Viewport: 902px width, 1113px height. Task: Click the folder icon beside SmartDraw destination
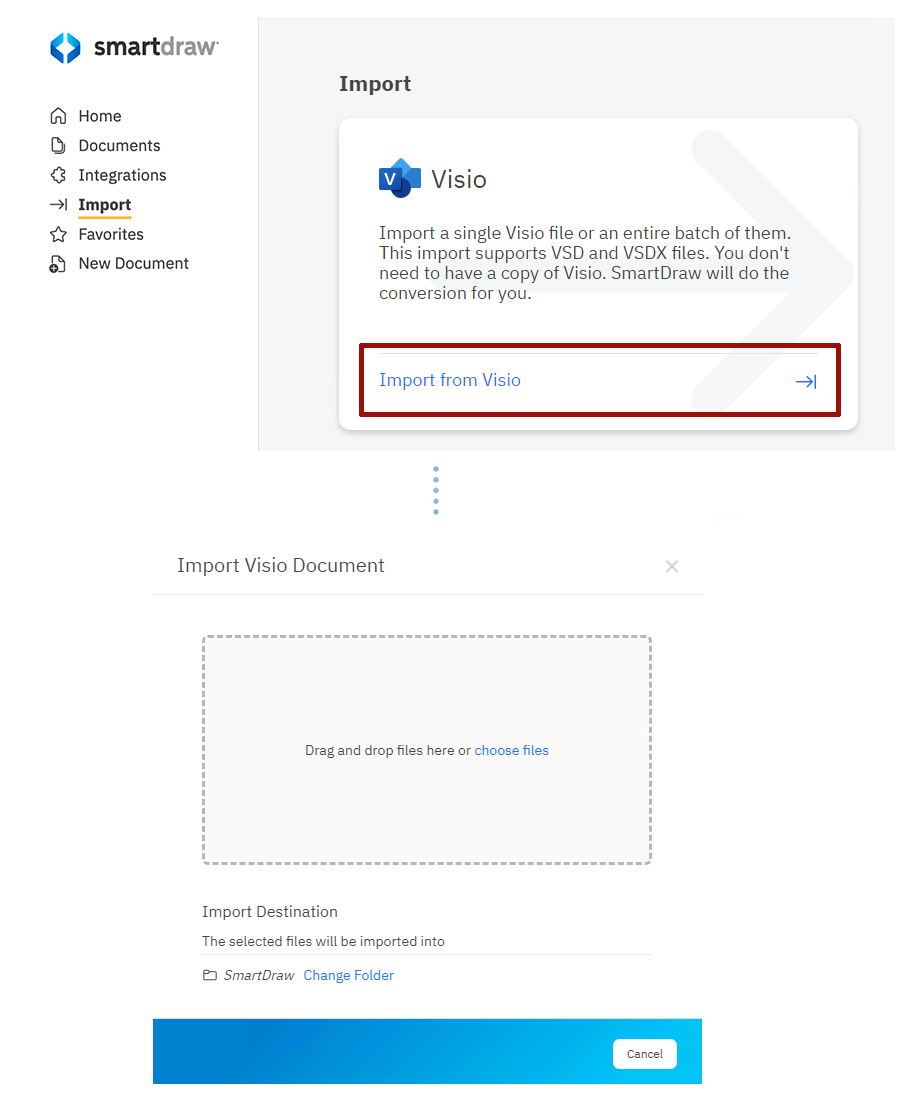pos(210,975)
